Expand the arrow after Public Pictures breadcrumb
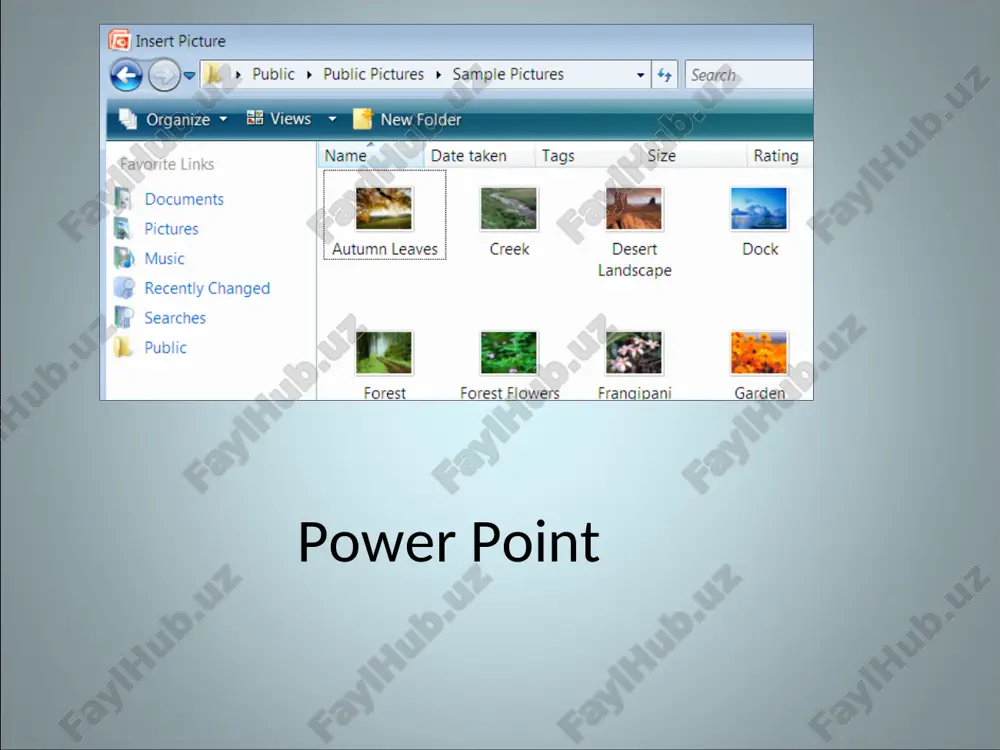 [438, 75]
